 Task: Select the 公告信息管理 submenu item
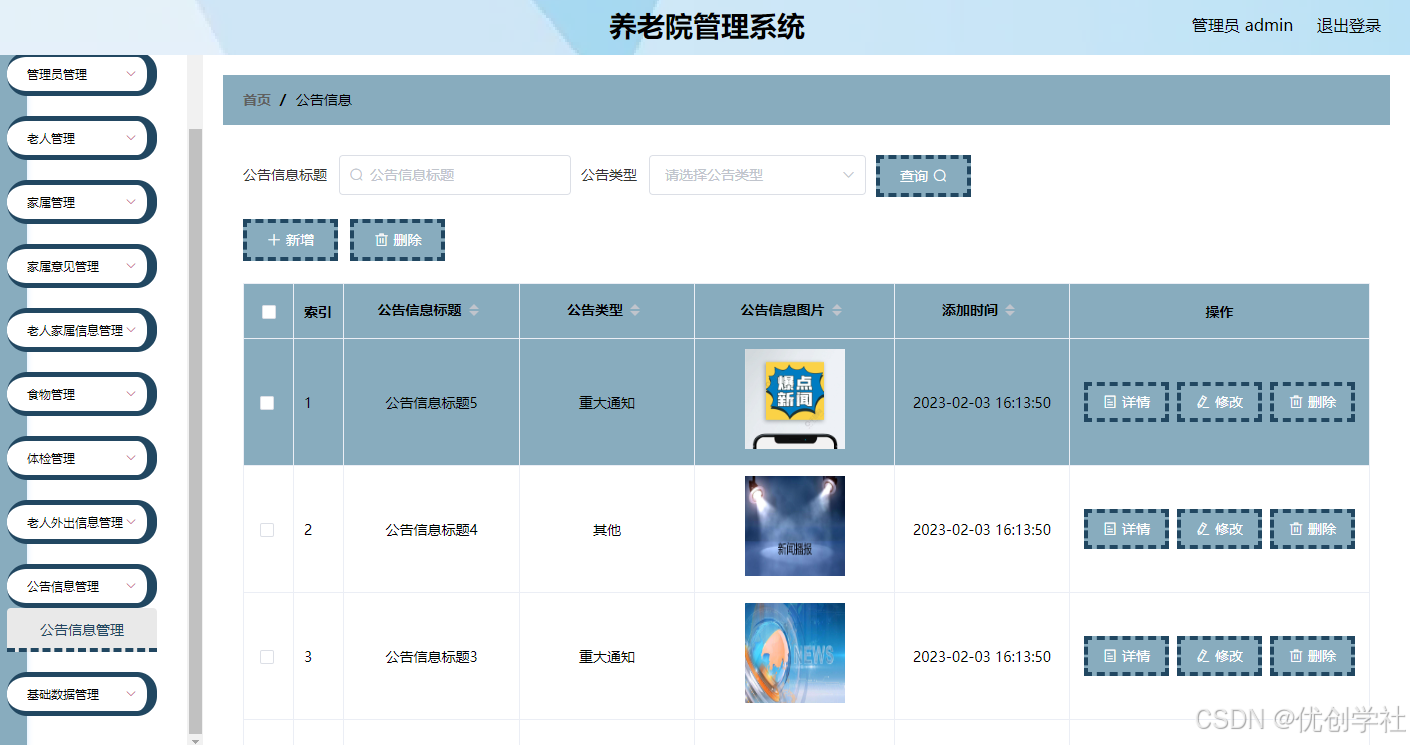click(x=82, y=630)
